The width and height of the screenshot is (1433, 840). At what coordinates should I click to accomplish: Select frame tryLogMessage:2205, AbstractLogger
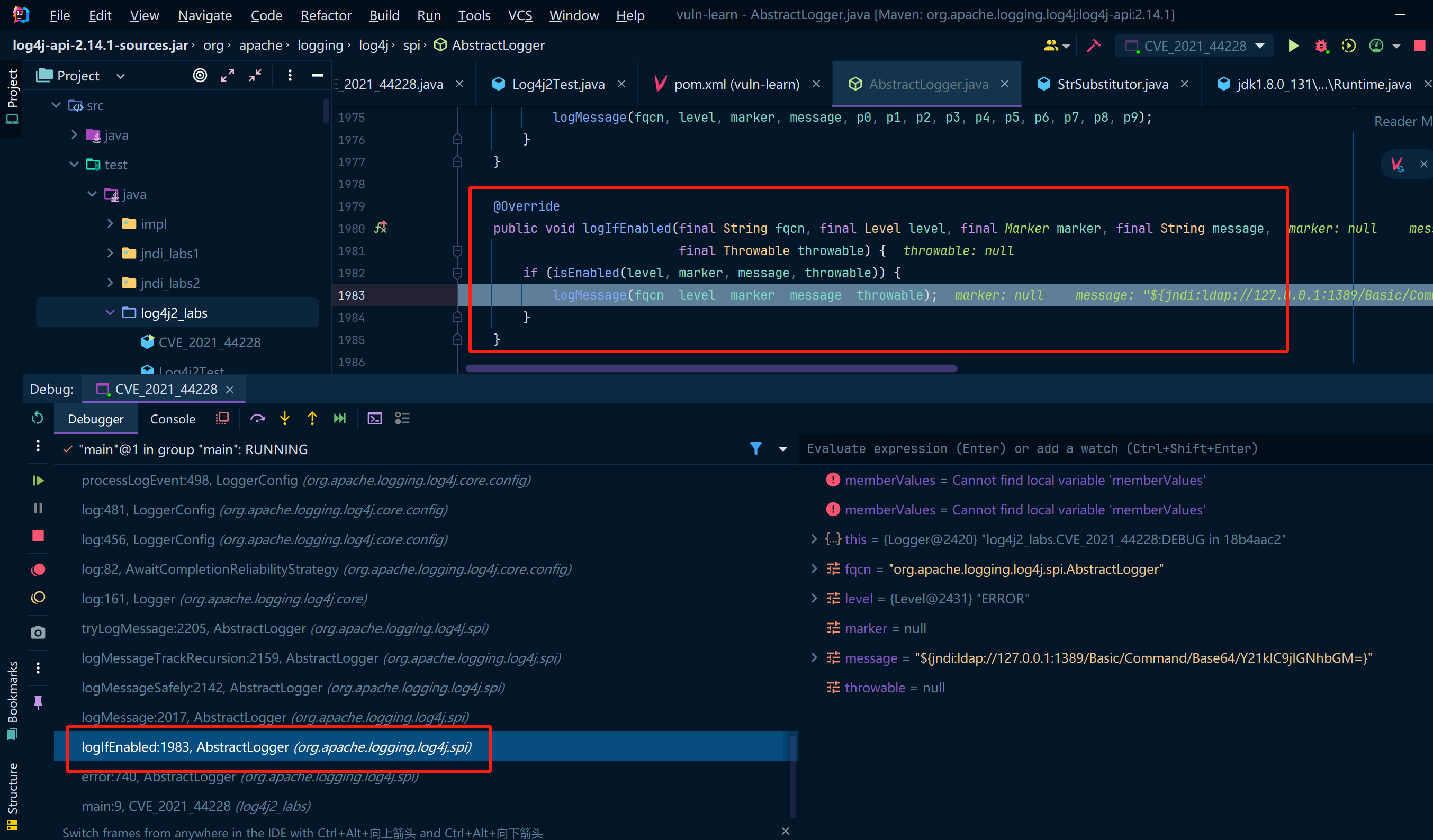pyautogui.click(x=285, y=628)
